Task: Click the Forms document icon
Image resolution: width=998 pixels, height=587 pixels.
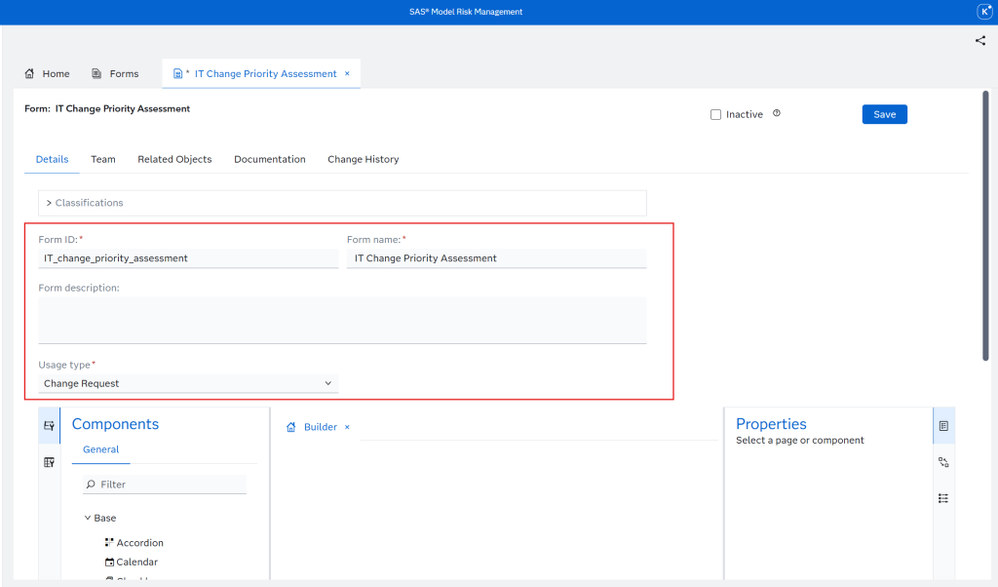Action: [x=96, y=73]
